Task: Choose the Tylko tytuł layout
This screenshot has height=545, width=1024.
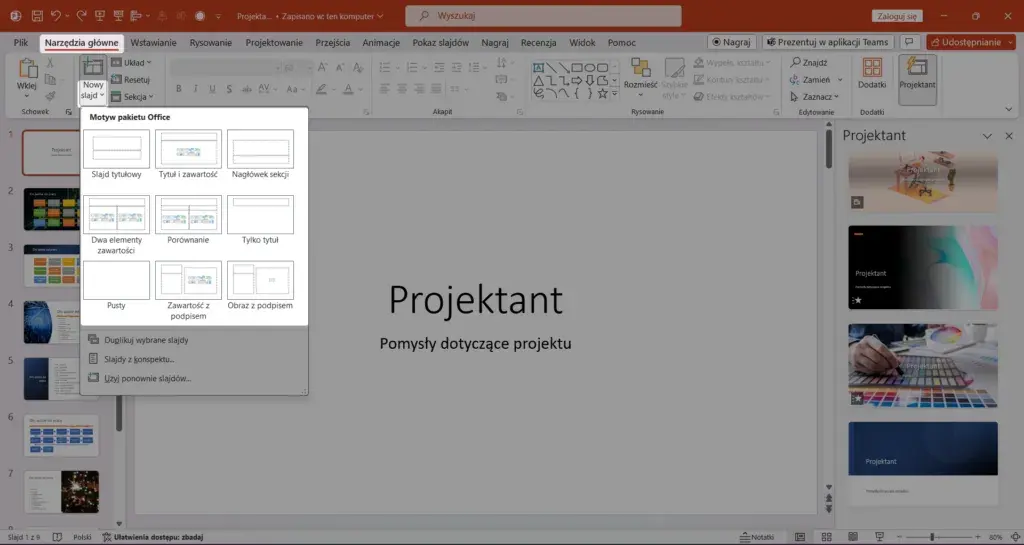Action: click(x=260, y=221)
